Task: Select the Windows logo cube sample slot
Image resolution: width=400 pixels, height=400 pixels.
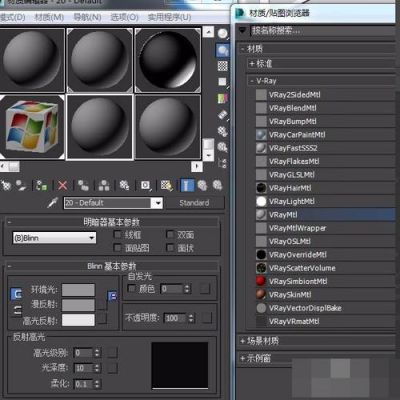Action: pyautogui.click(x=32, y=127)
